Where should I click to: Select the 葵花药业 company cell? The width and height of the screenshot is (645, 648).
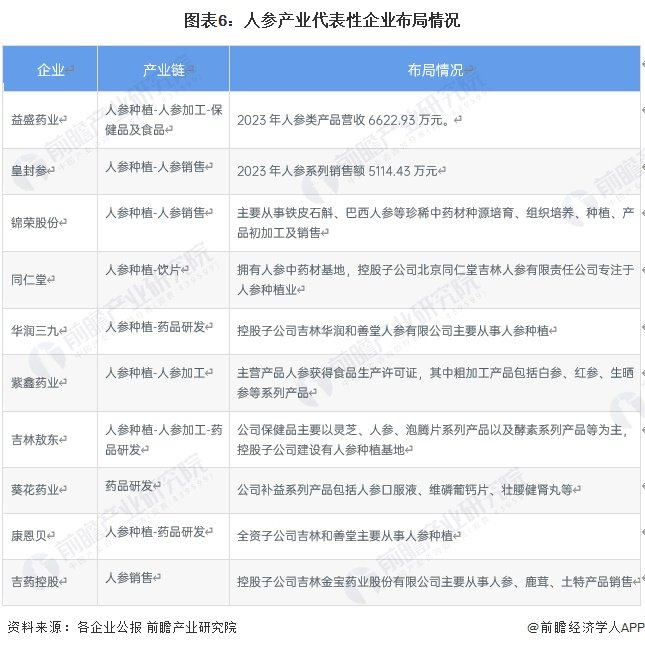click(50, 491)
